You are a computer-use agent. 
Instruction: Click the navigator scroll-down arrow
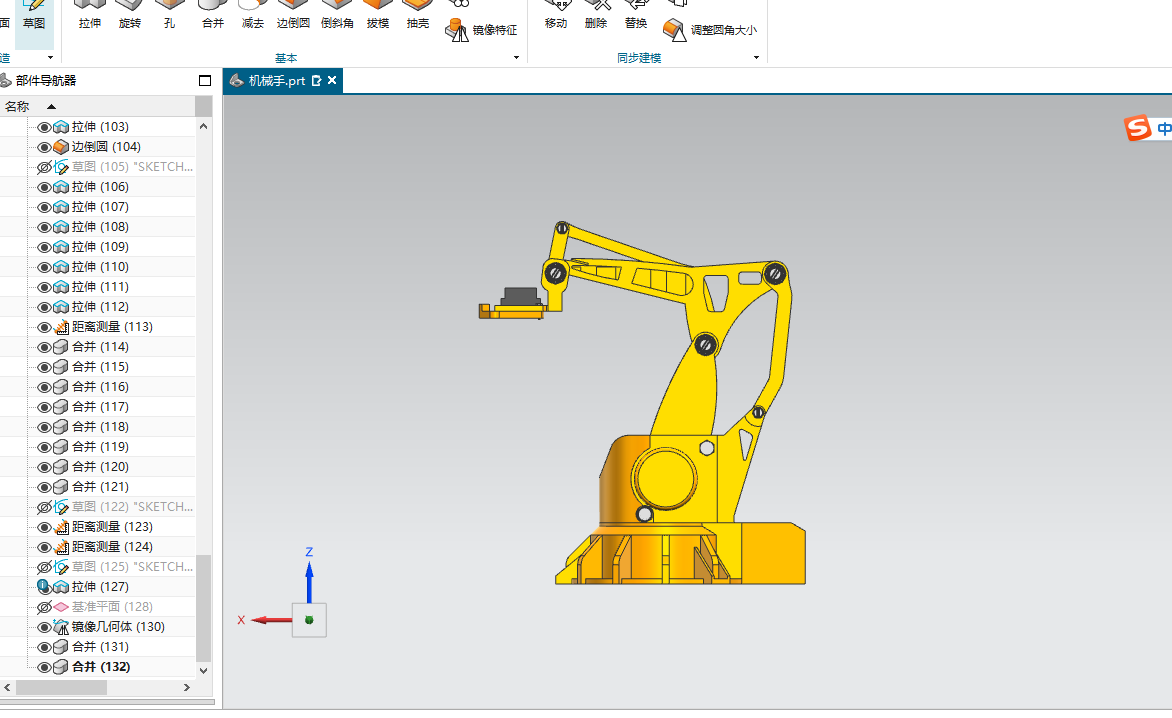pos(203,670)
